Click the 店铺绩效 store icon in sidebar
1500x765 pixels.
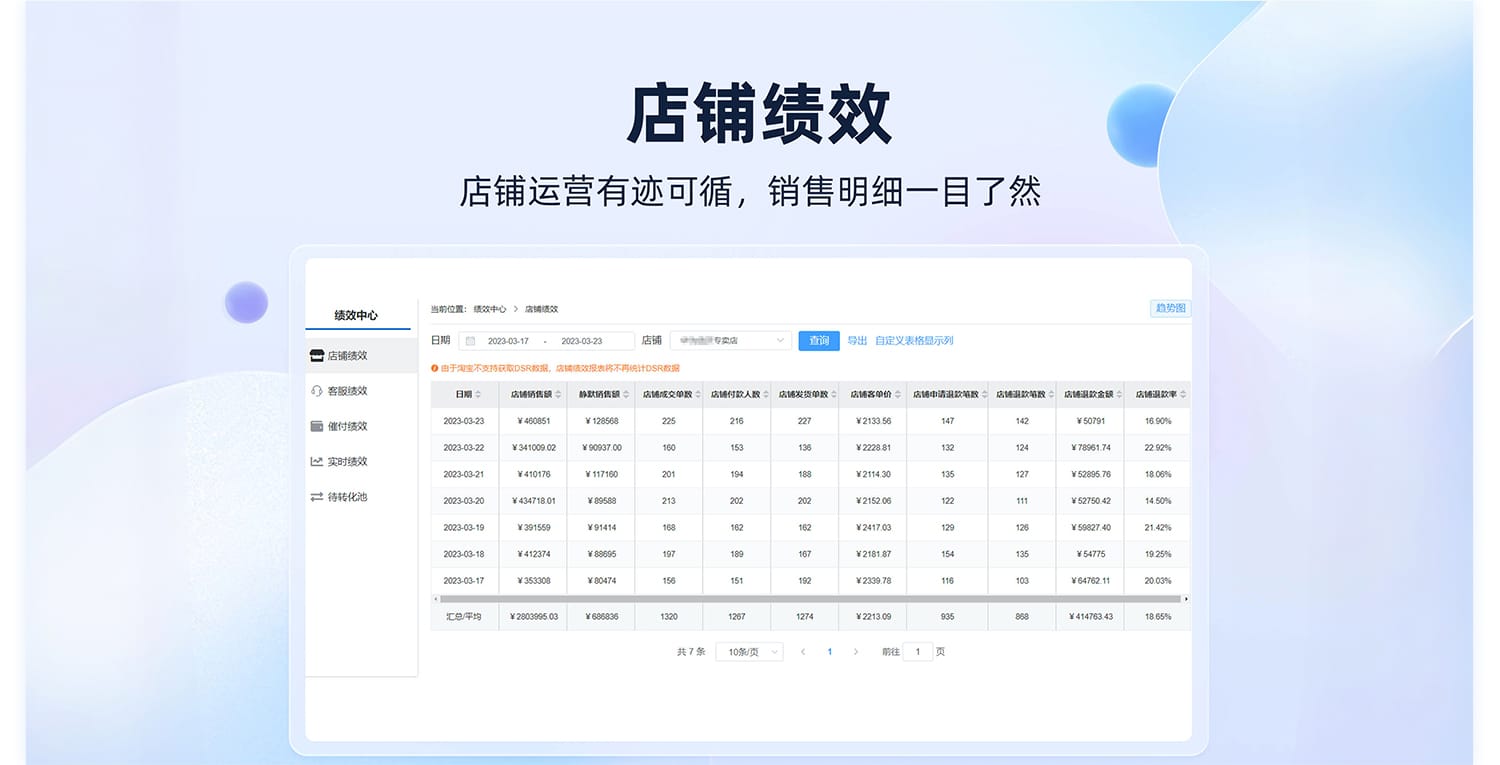(317, 355)
